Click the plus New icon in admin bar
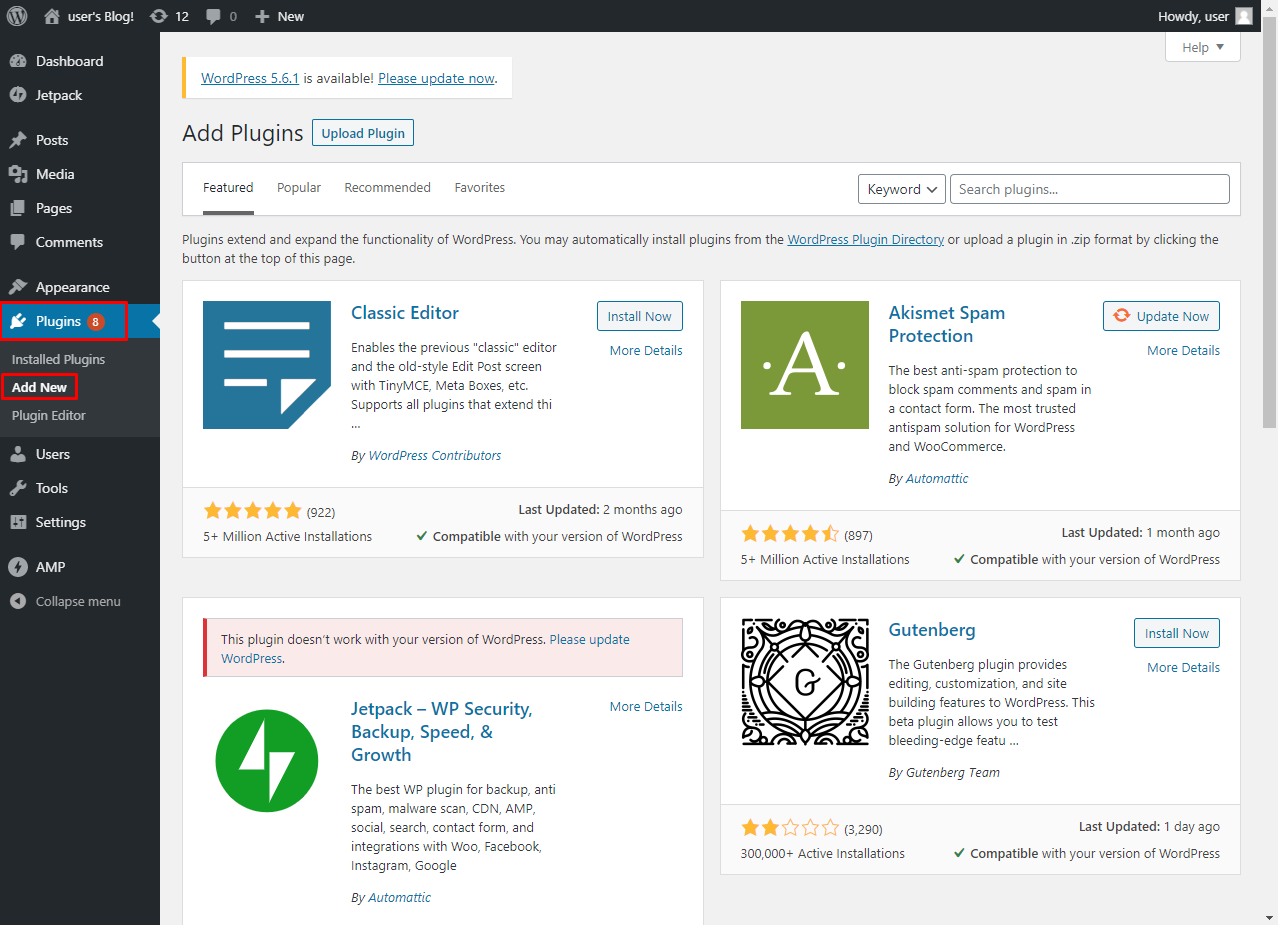Viewport: 1278px width, 925px height. click(262, 16)
